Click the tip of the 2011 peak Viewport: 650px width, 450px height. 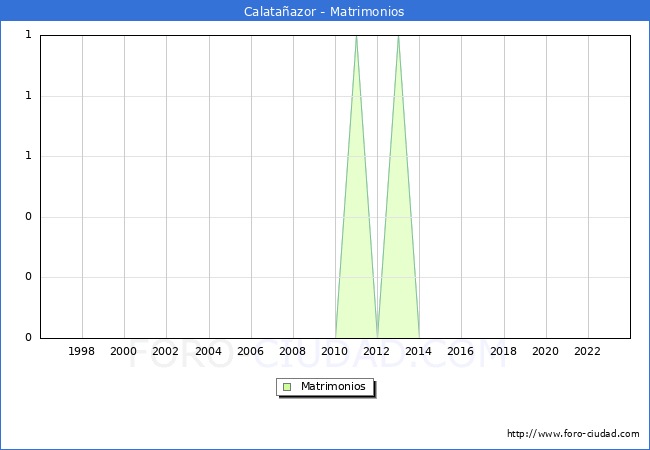[x=356, y=36]
